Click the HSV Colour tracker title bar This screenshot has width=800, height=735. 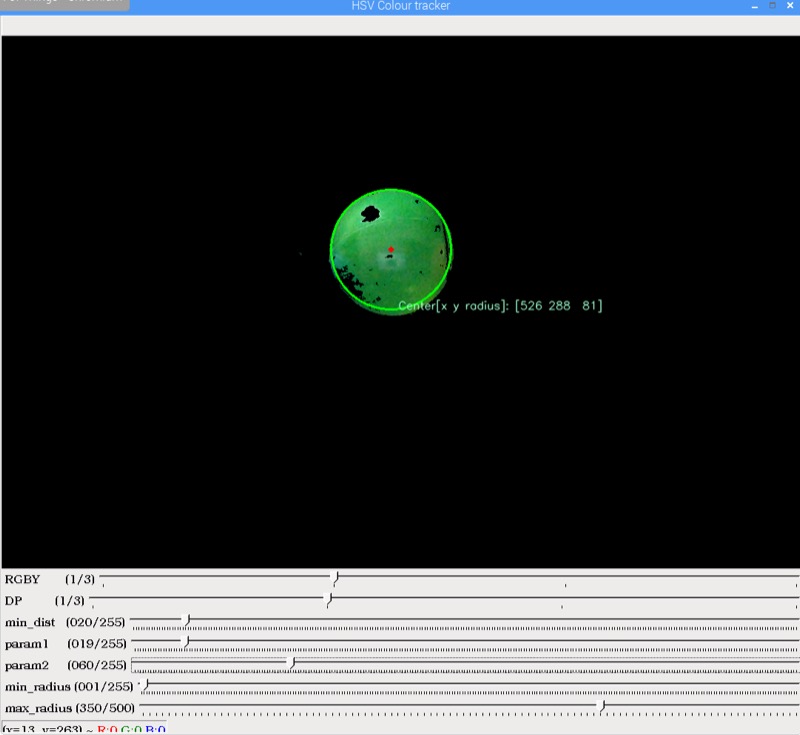coord(401,6)
